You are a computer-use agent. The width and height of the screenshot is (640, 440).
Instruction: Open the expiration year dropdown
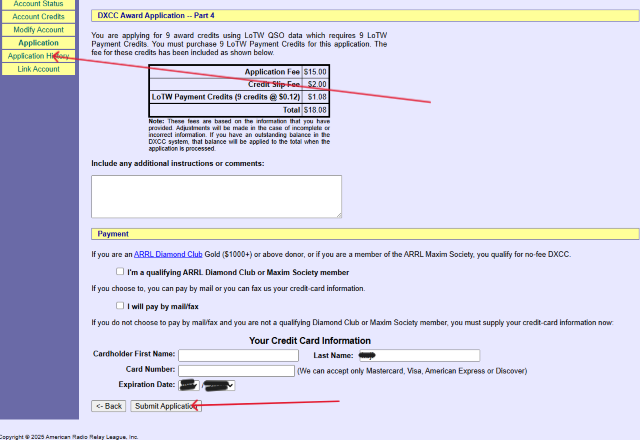pos(219,385)
